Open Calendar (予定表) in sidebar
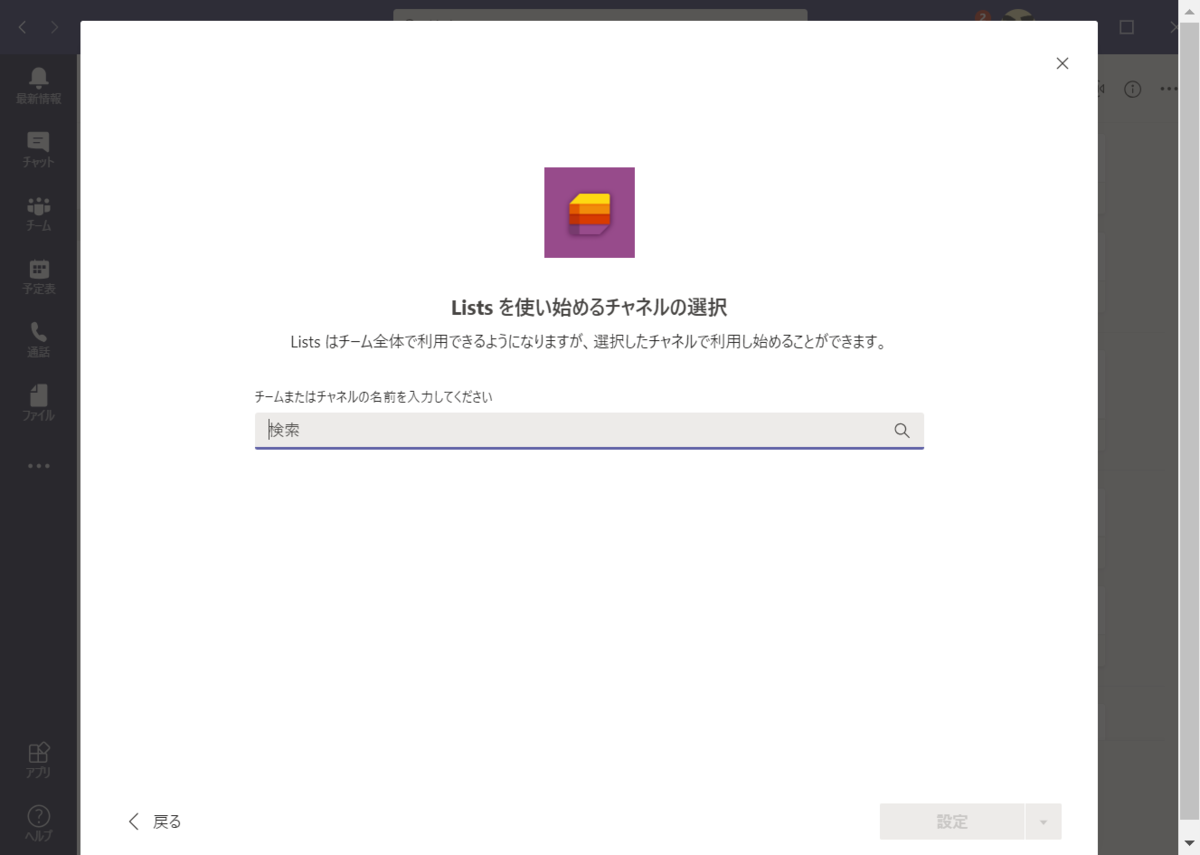The height and width of the screenshot is (855, 1200). (39, 276)
